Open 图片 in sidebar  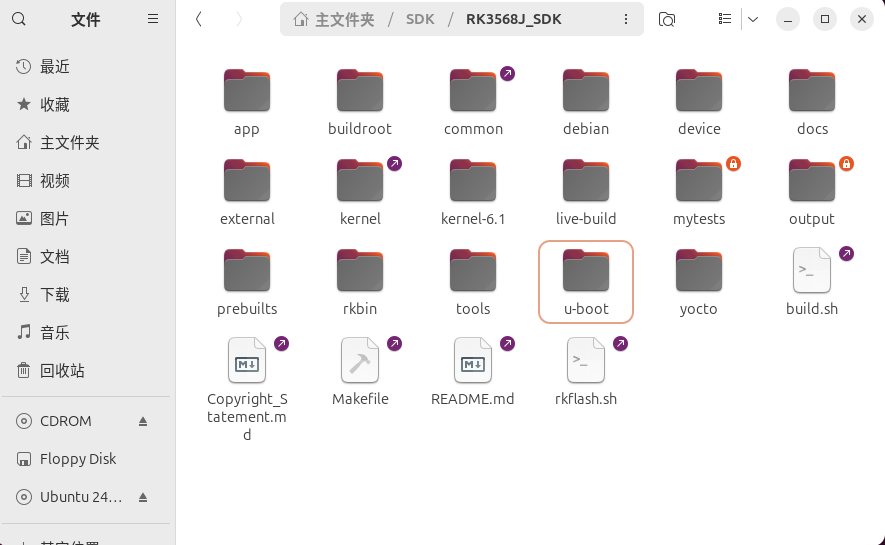(x=86, y=218)
